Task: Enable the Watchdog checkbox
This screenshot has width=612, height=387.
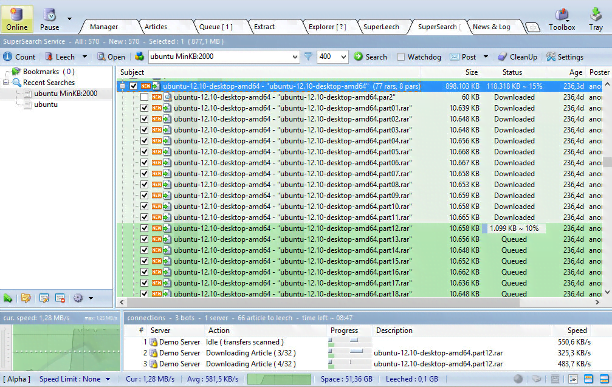Action: (x=400, y=57)
